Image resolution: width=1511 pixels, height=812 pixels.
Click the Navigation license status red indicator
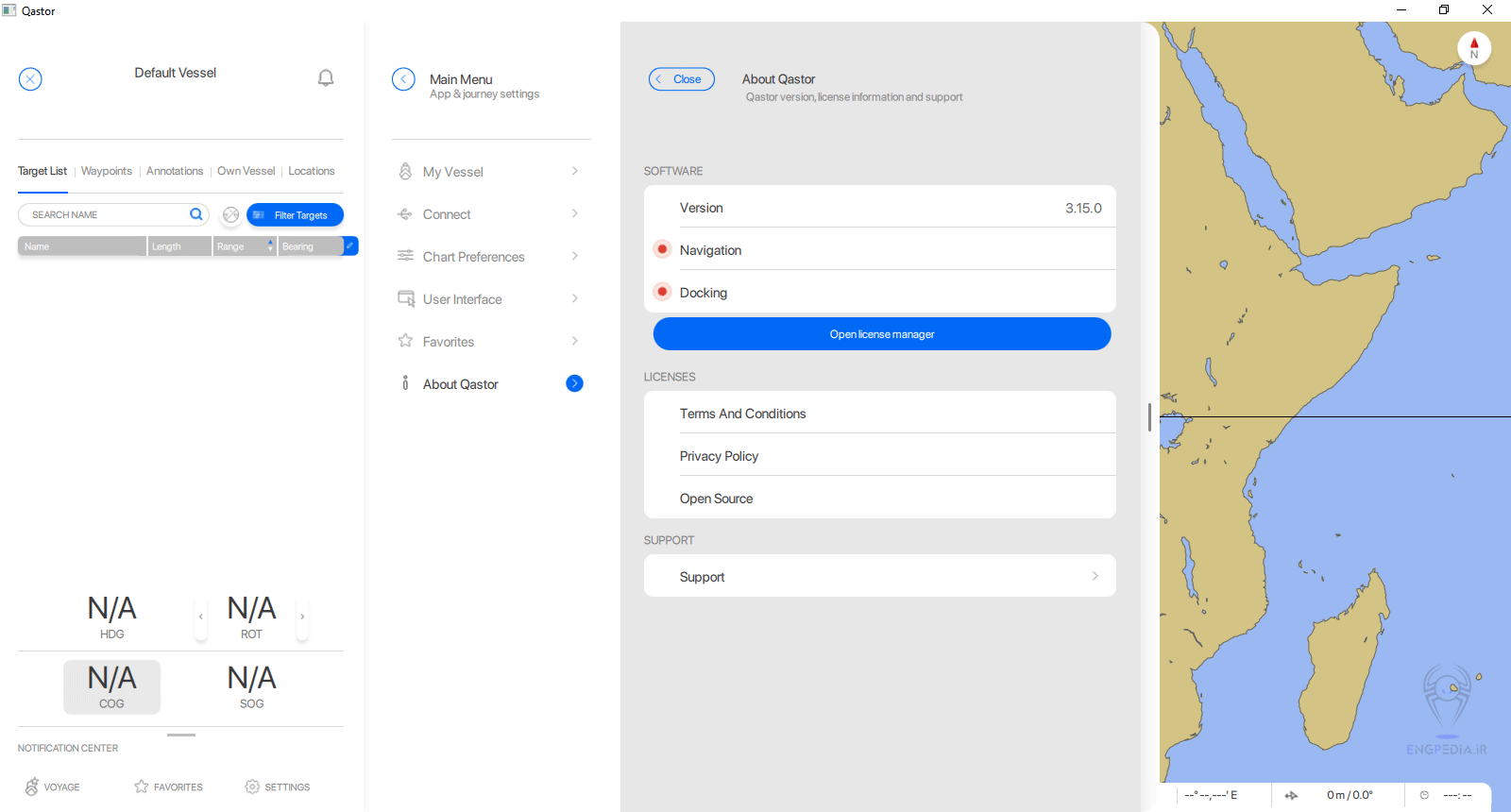click(x=662, y=249)
